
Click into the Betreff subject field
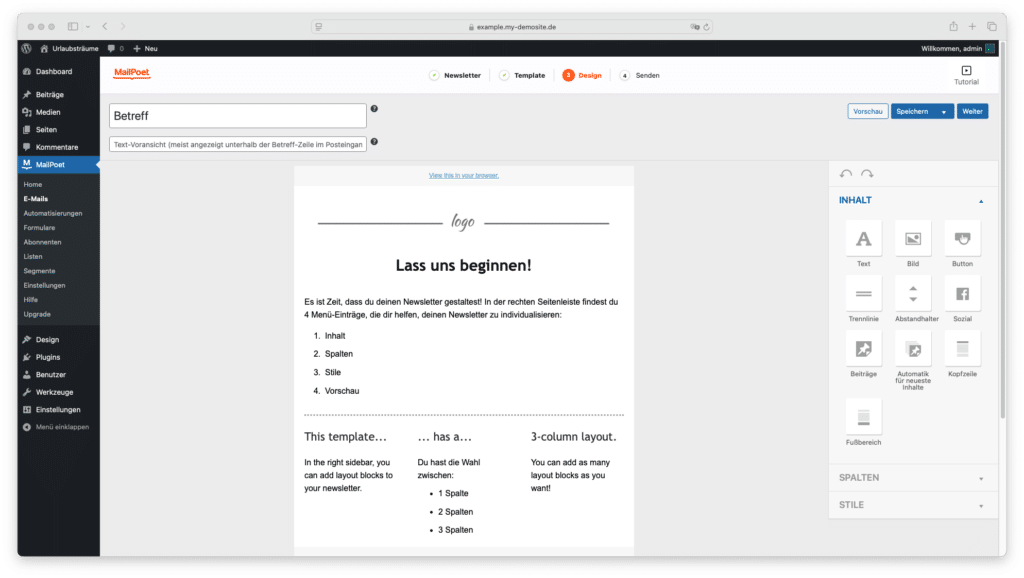[238, 116]
